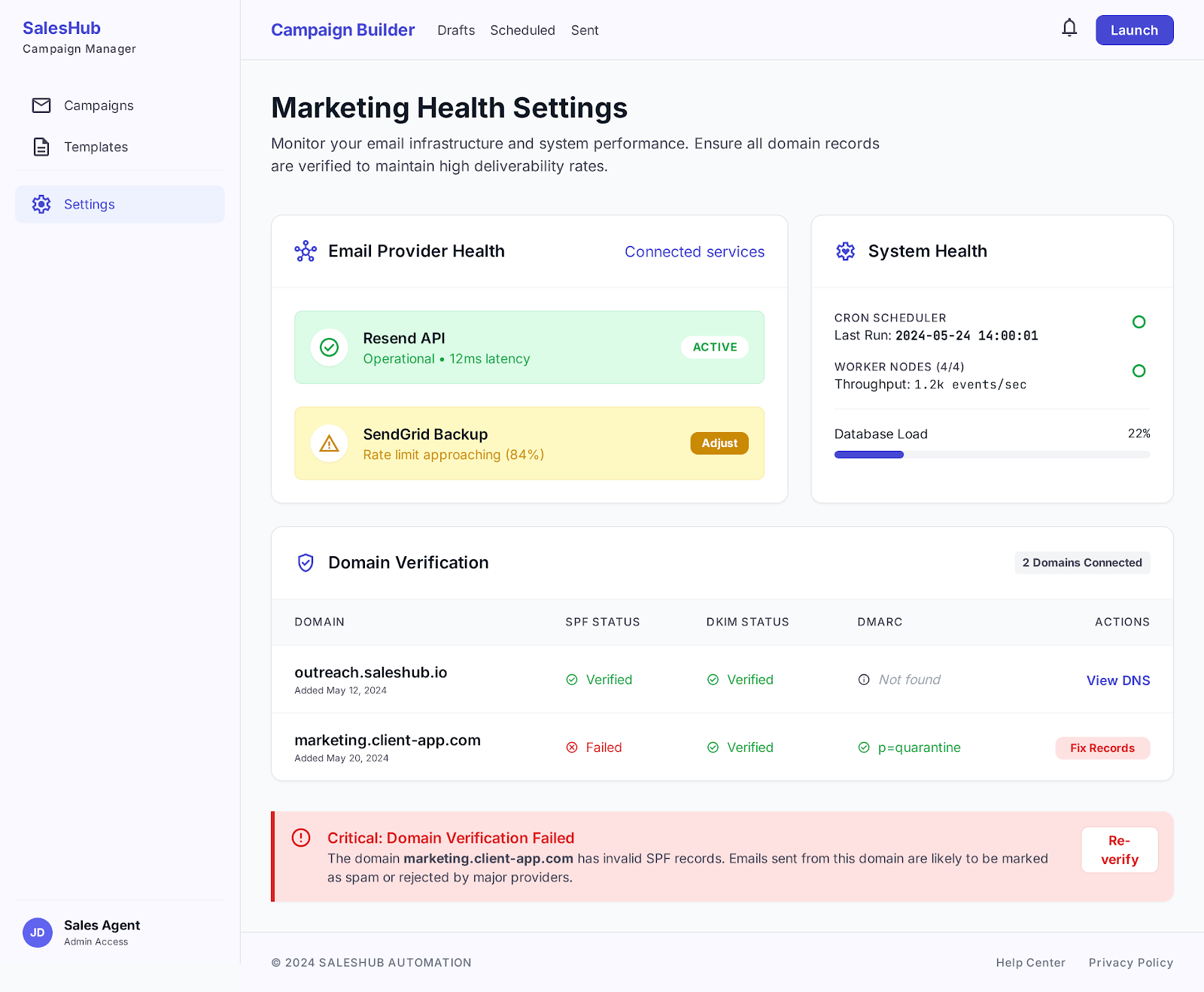
Task: Click the SendGrid Backup warning triangle icon
Action: click(329, 443)
